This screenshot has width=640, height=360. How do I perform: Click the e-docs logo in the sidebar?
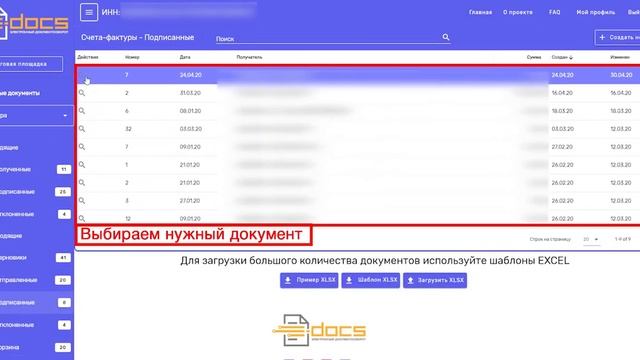[33, 22]
